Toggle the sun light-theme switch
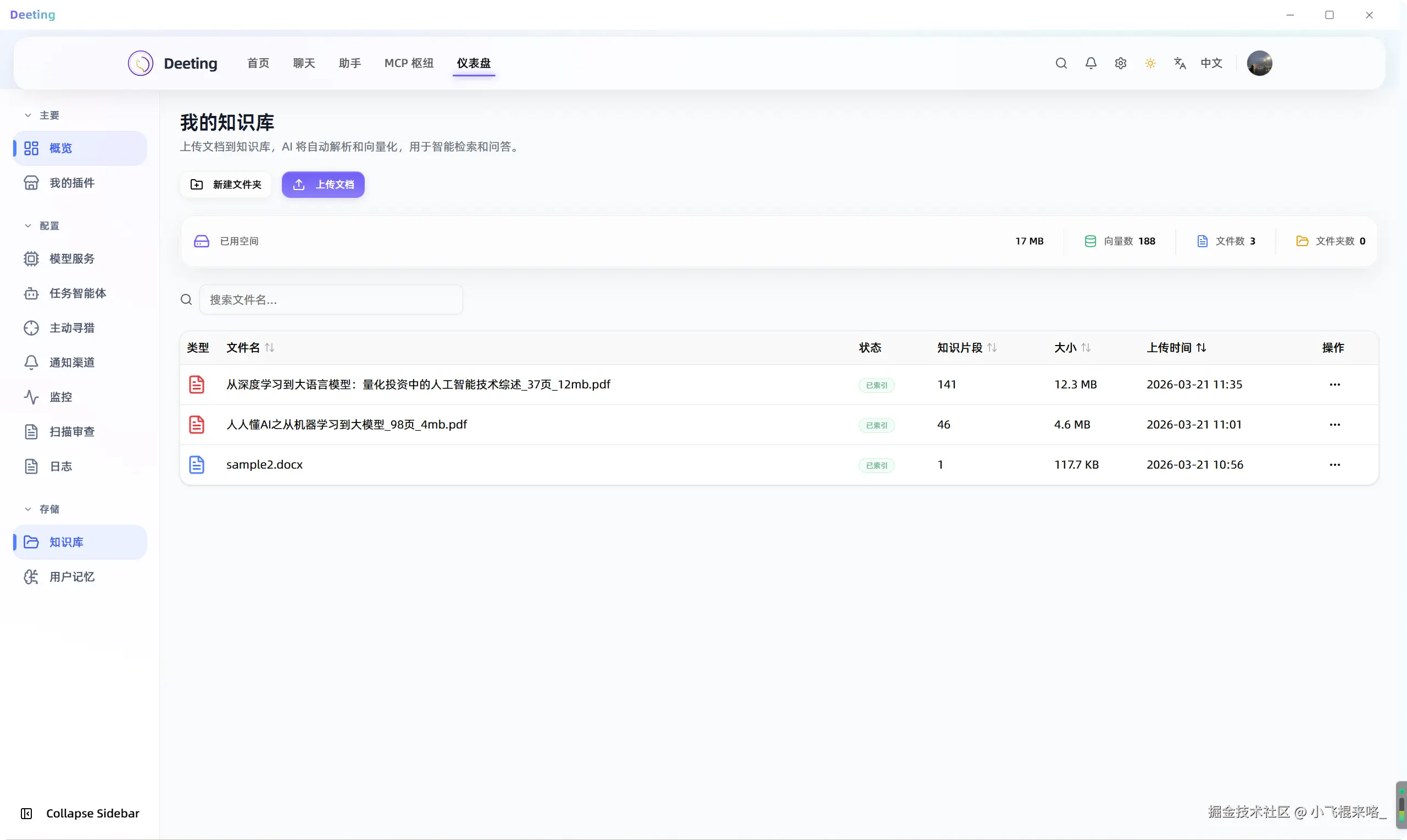1407x840 pixels. [1150, 63]
